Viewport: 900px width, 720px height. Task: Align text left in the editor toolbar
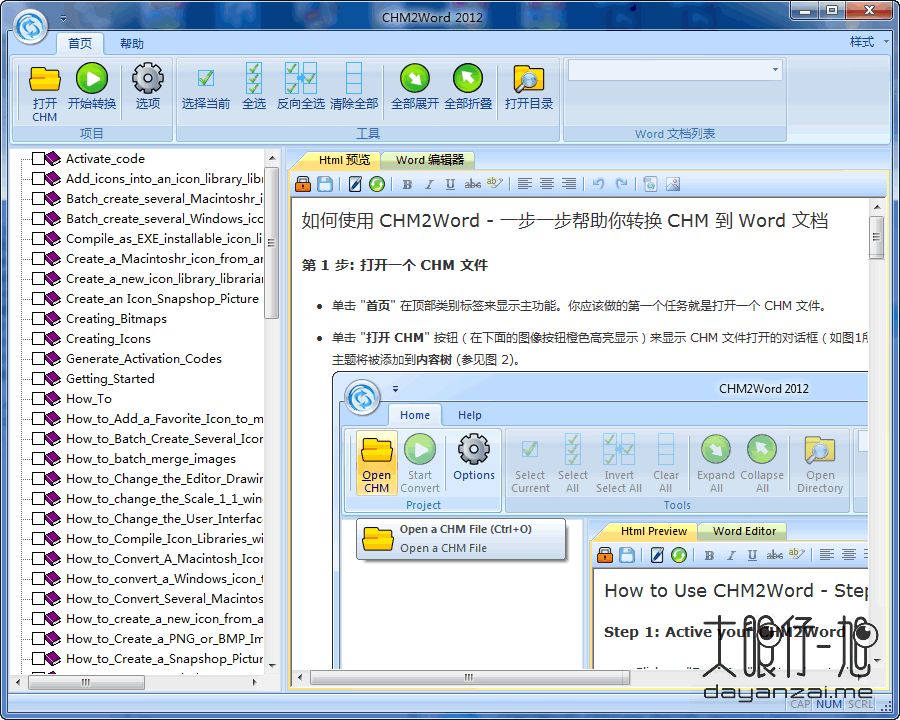click(524, 184)
